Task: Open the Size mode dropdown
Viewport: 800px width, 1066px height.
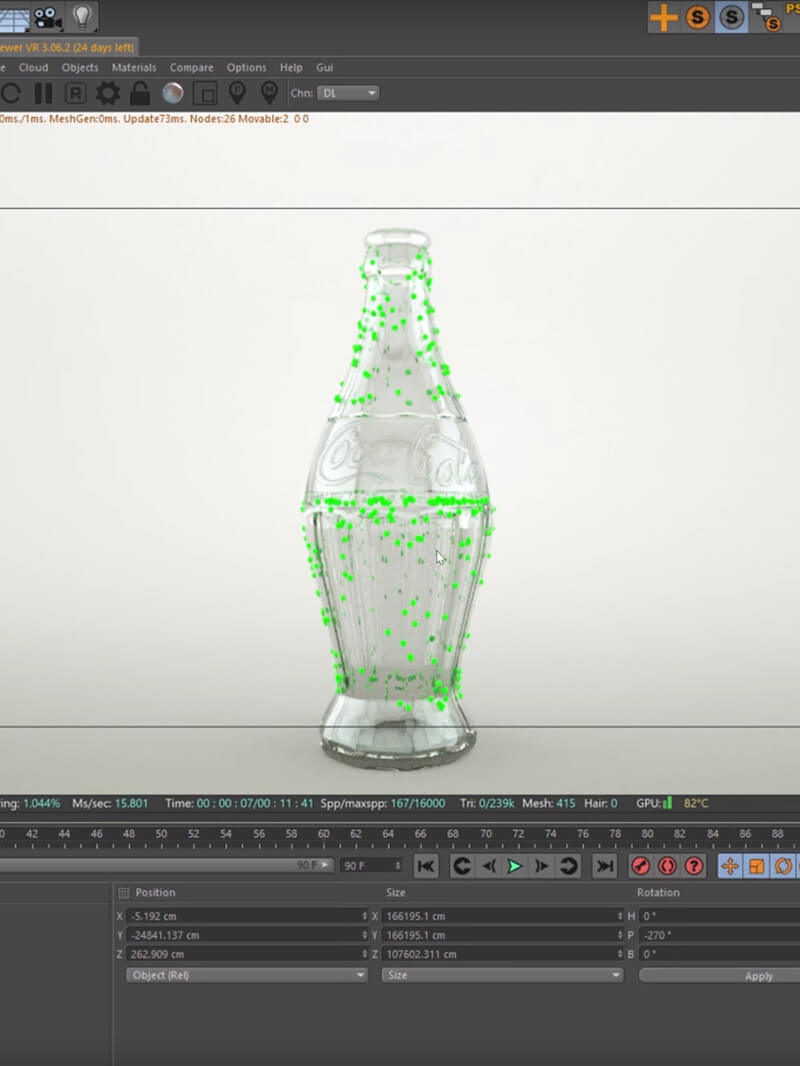Action: 502,975
